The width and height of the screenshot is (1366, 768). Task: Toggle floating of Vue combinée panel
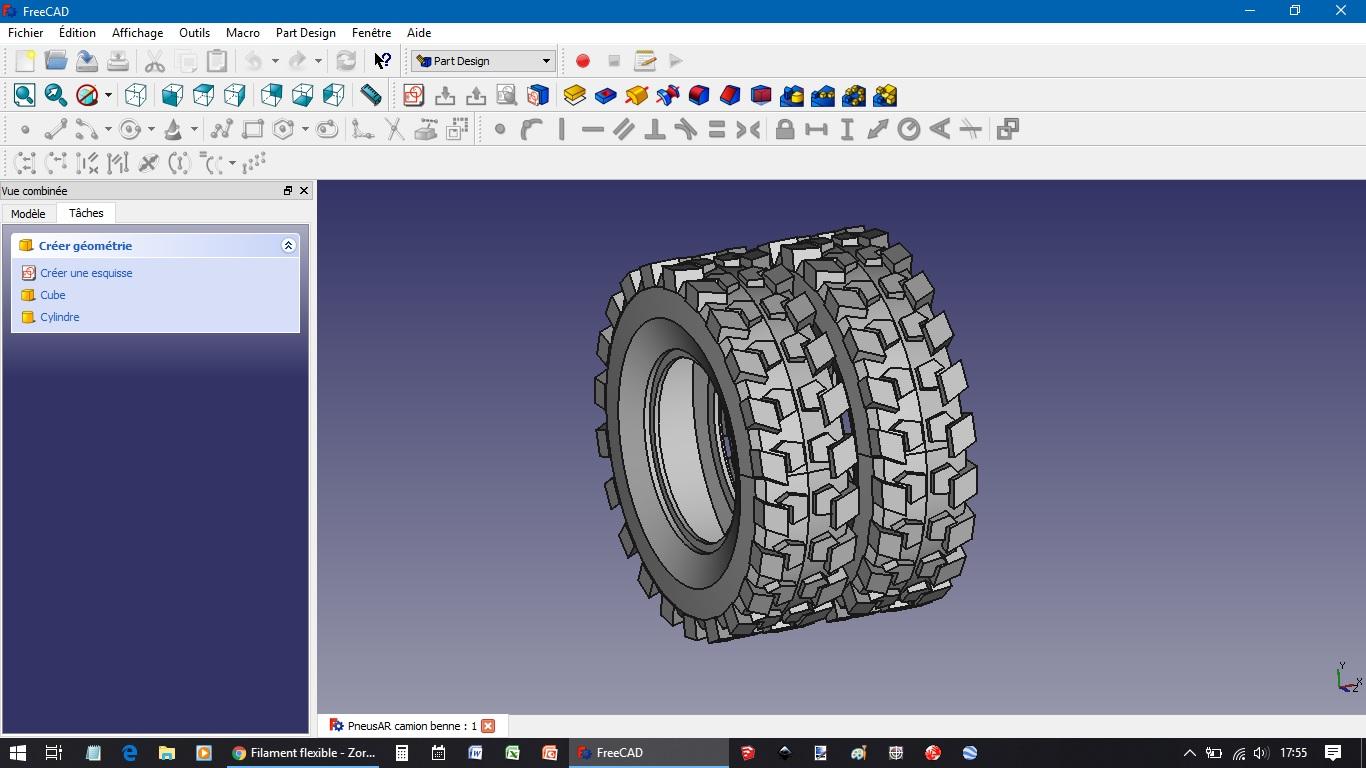(x=288, y=191)
